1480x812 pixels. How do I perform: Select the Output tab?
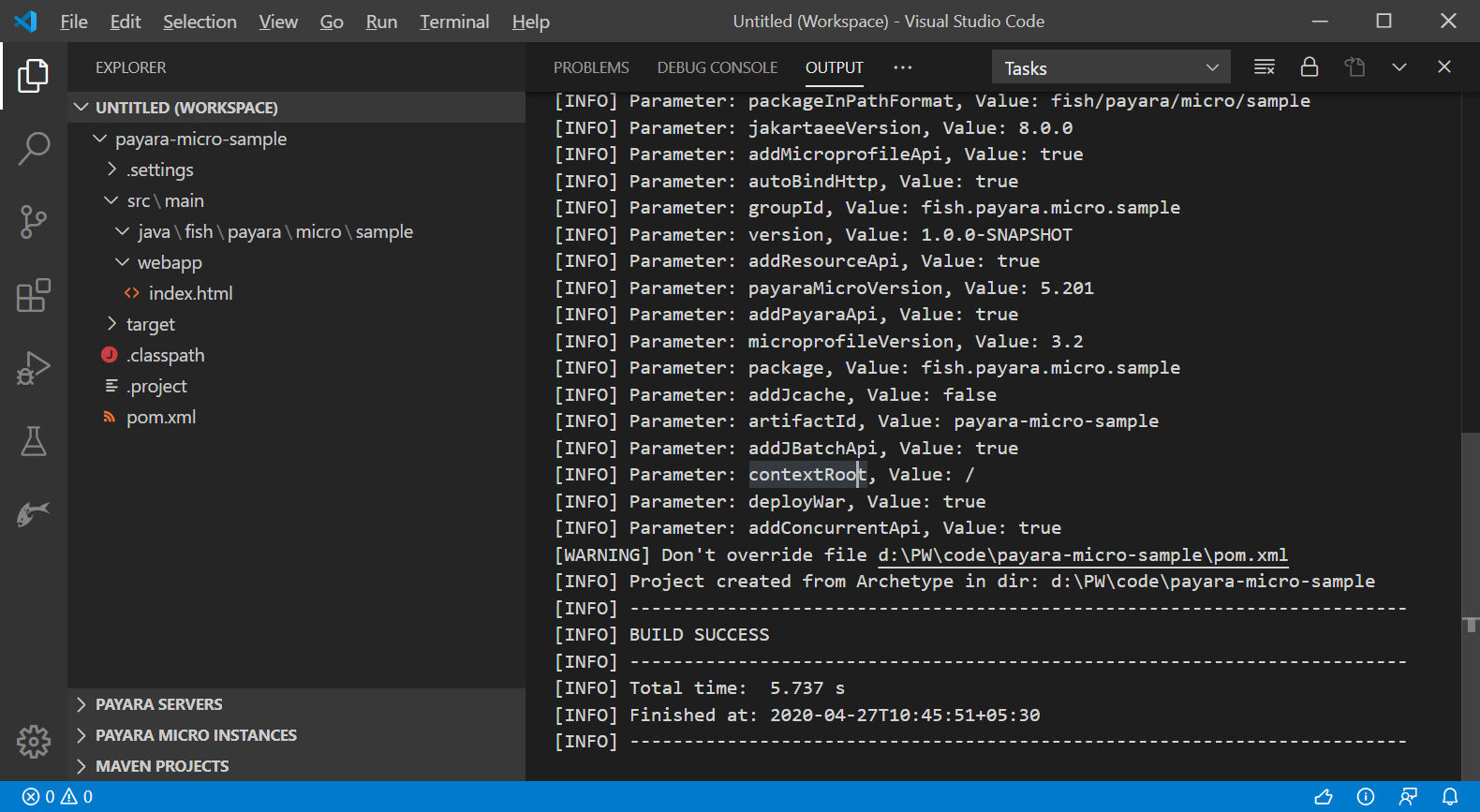[835, 67]
